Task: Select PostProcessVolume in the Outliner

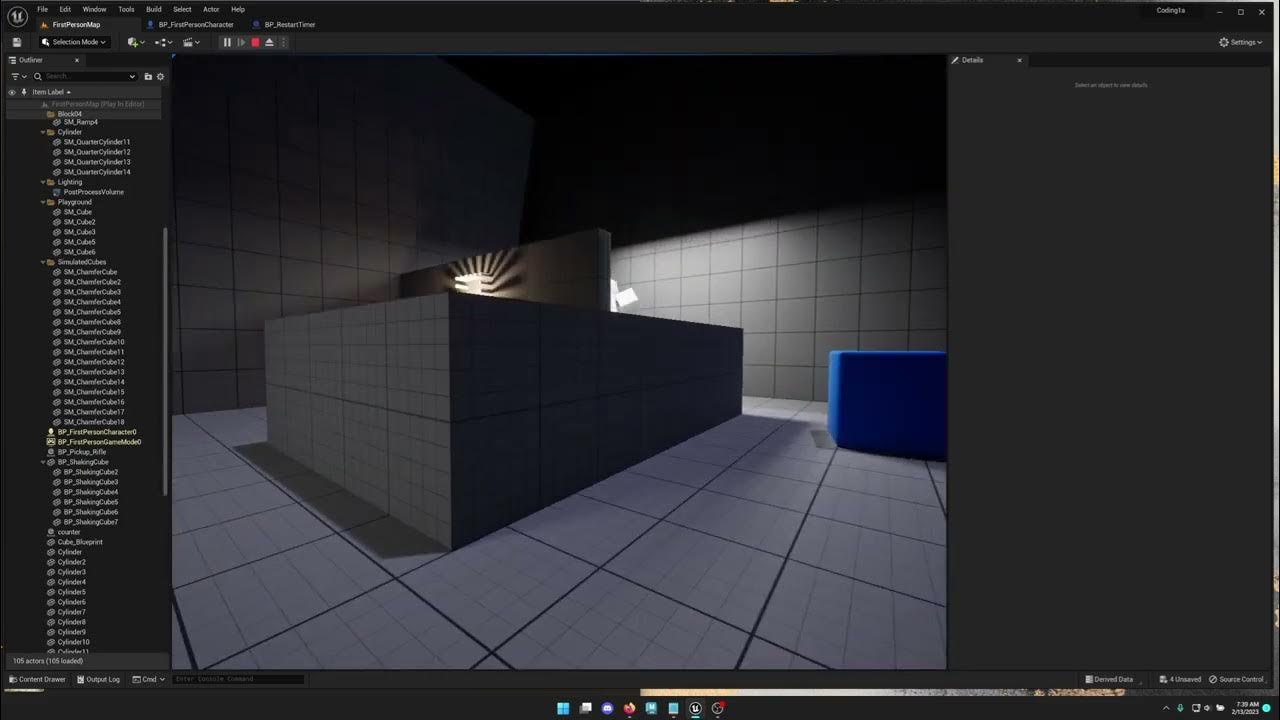Action: coord(94,192)
